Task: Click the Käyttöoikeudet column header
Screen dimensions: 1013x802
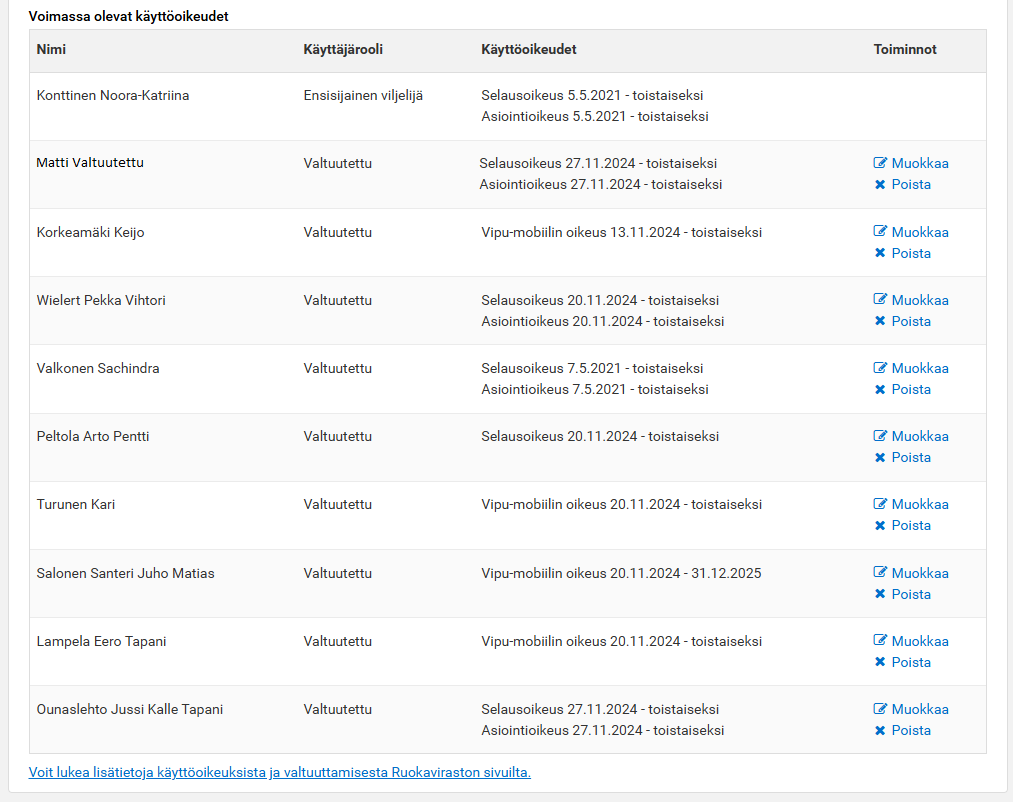Action: coord(528,49)
